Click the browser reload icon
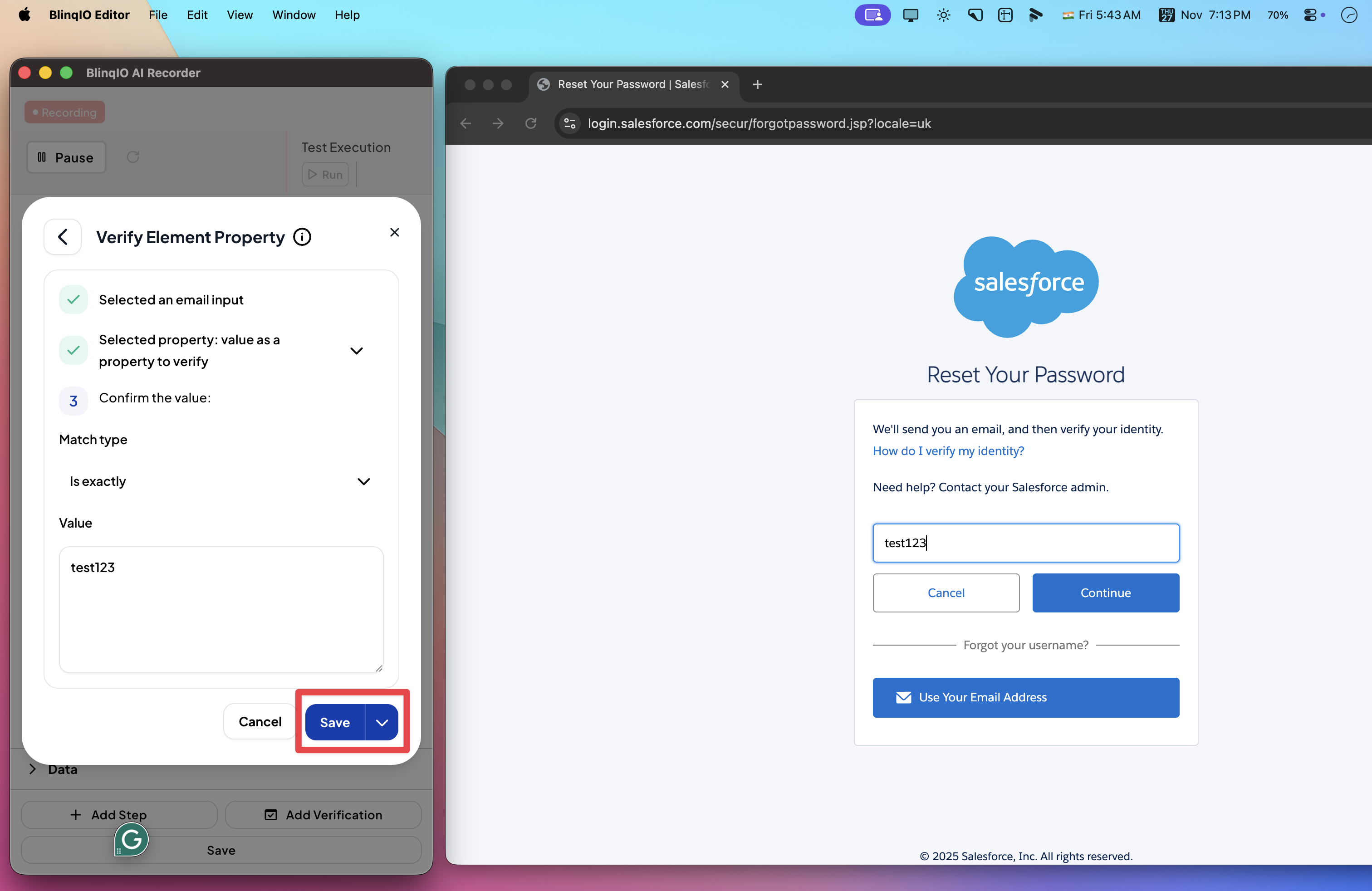The height and width of the screenshot is (891, 1372). tap(531, 123)
